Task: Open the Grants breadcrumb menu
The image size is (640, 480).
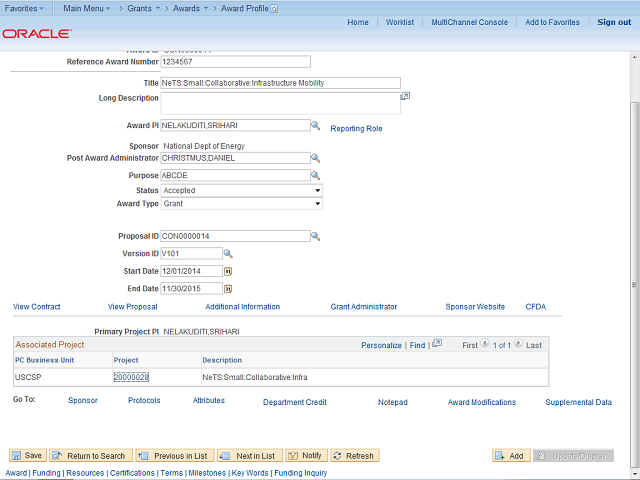Action: (144, 7)
